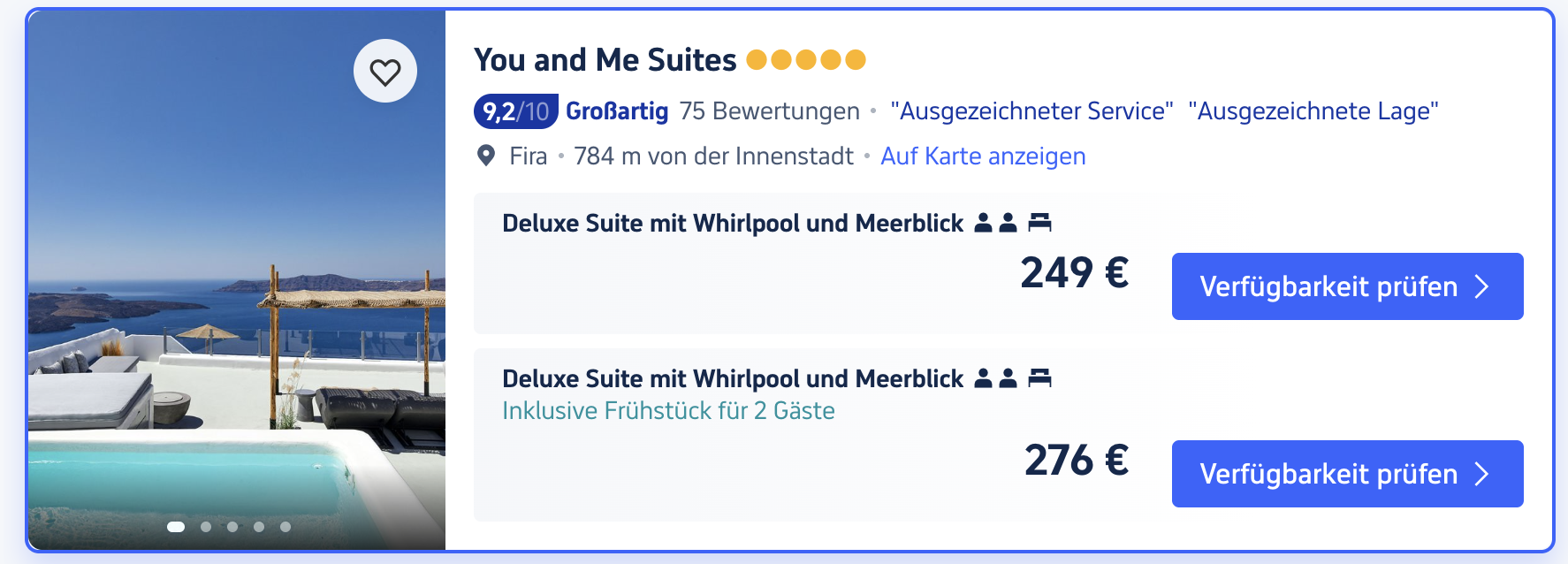Open the You and Me Suites title
The image size is (1568, 564).
[x=605, y=59]
